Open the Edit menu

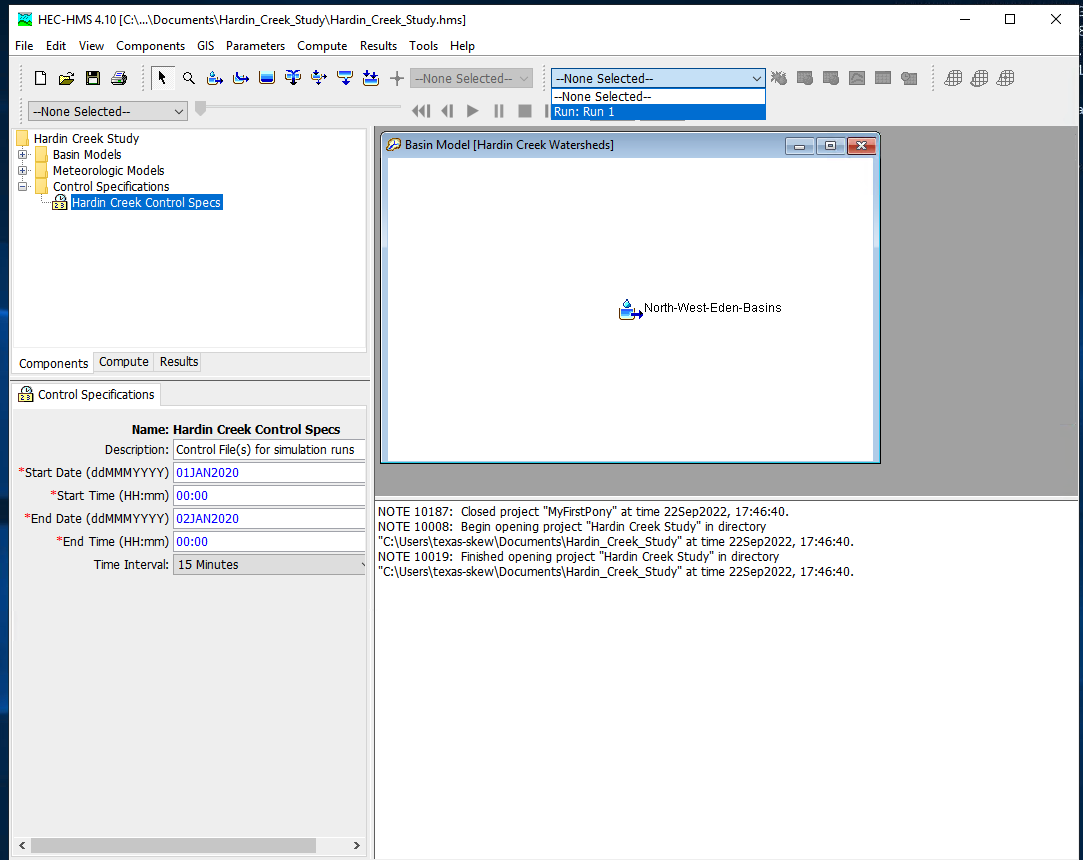click(x=56, y=46)
